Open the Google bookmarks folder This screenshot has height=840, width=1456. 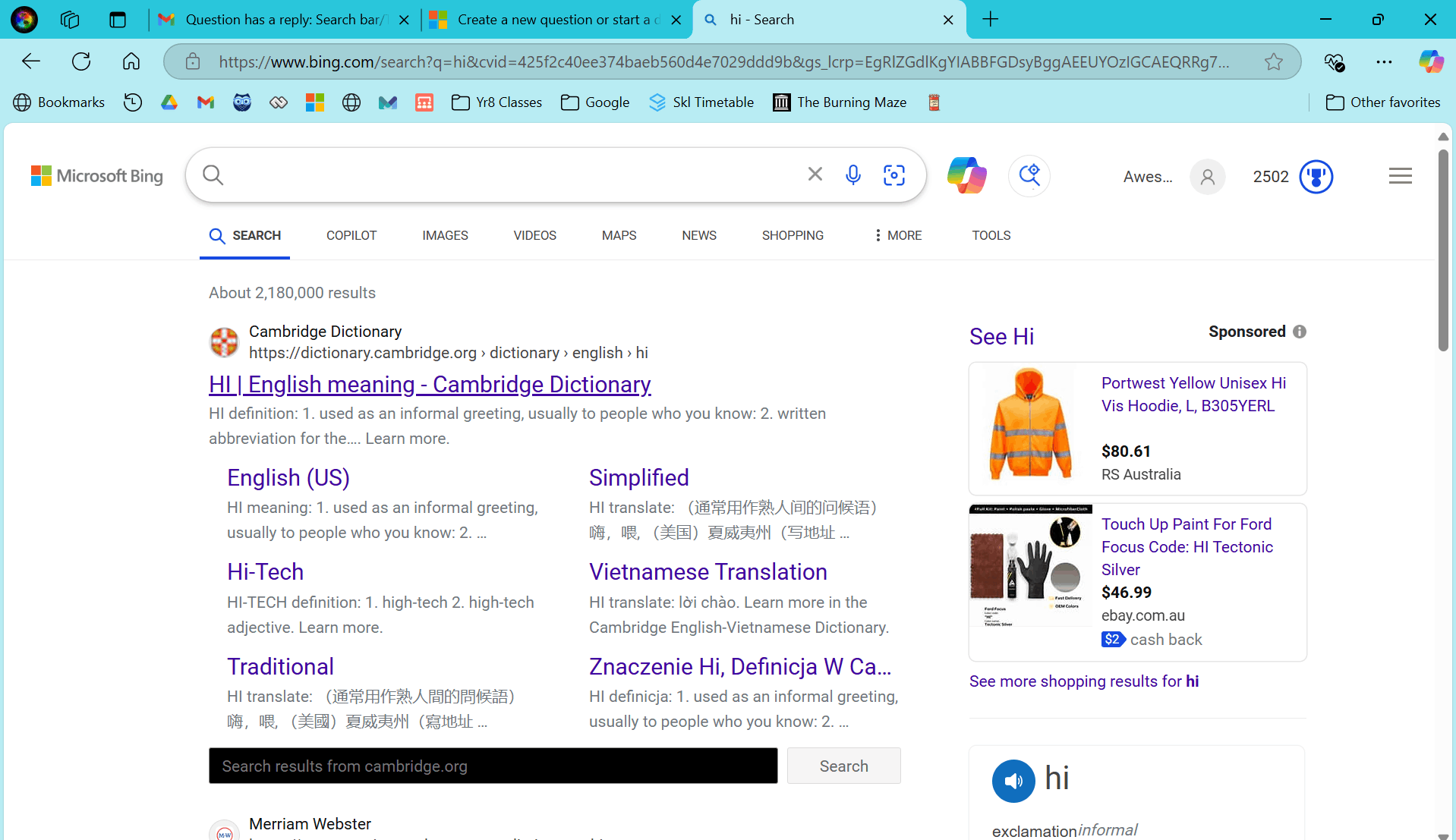[595, 102]
